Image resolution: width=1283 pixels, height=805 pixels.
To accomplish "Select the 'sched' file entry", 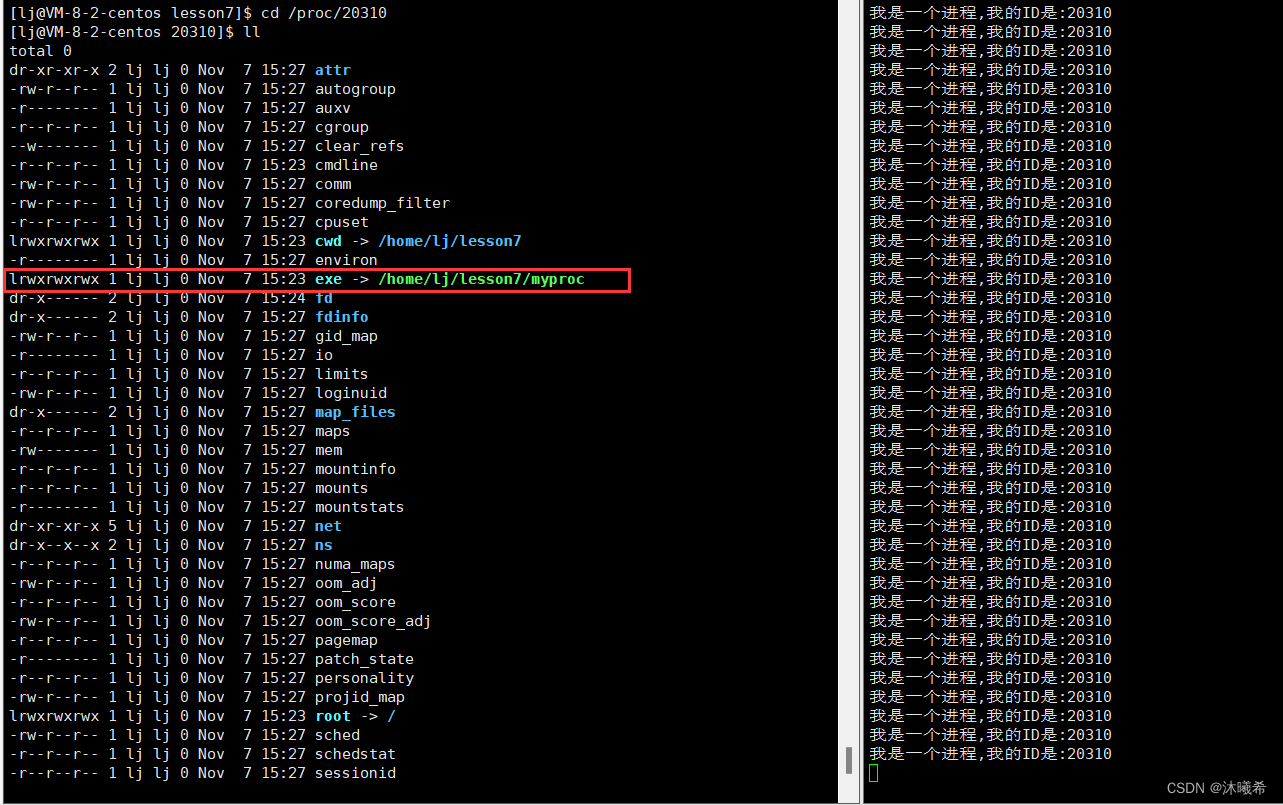I will [337, 735].
